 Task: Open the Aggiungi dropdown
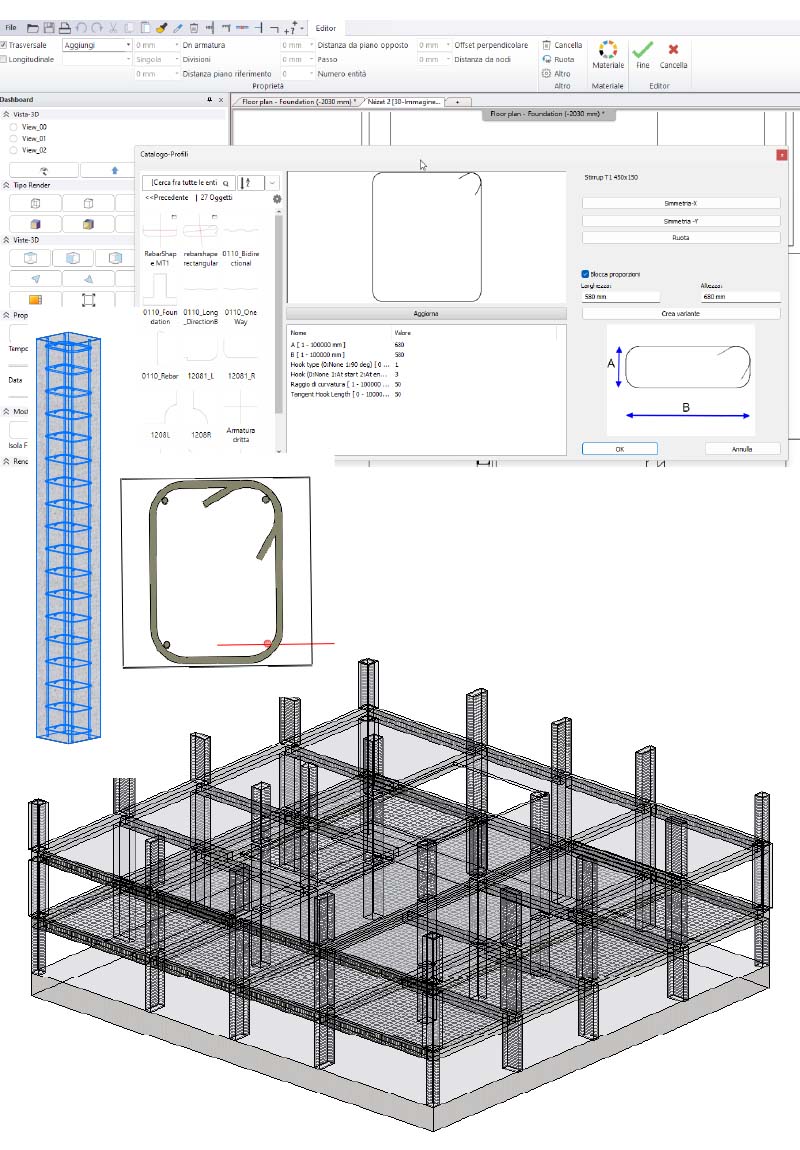pyautogui.click(x=127, y=44)
